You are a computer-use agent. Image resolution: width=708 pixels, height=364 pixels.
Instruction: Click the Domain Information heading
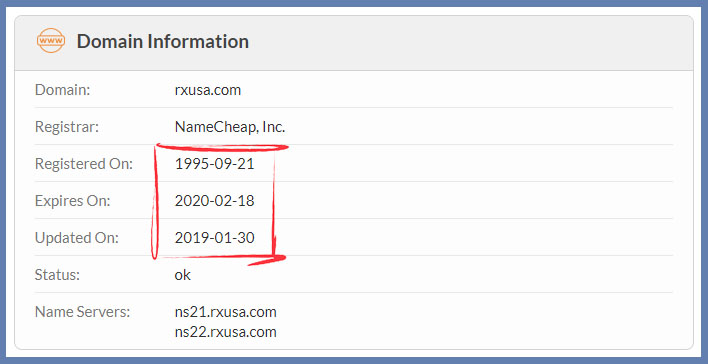tap(163, 41)
